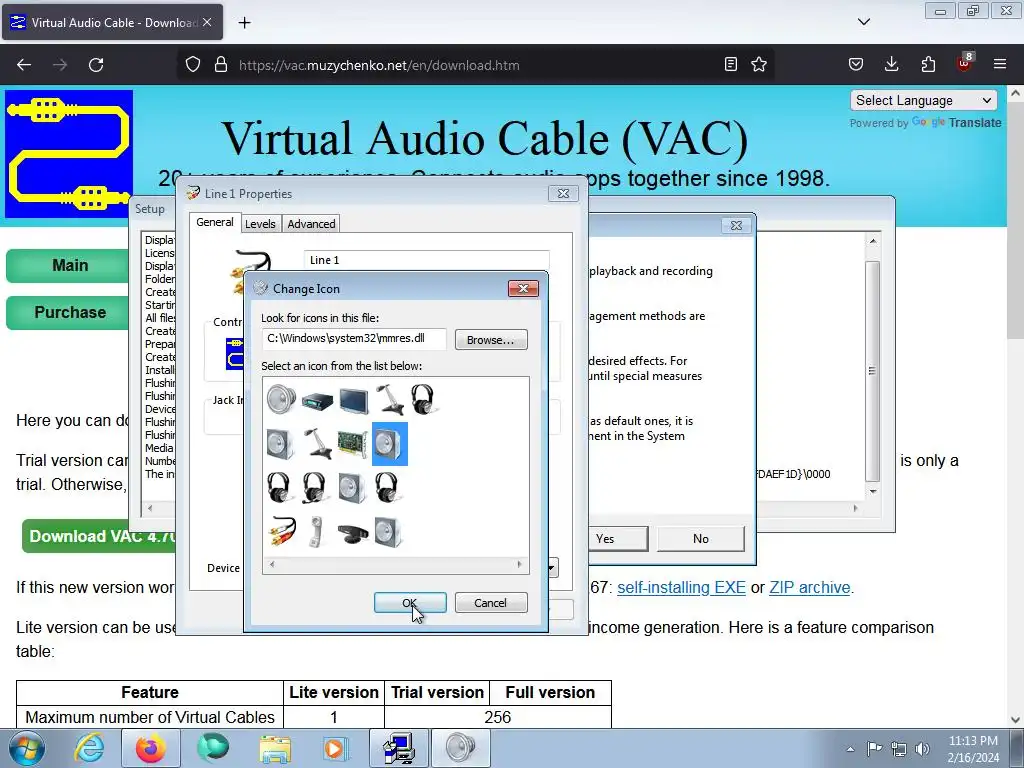The width and height of the screenshot is (1024, 768).
Task: Open the Advanced tab
Action: pyautogui.click(x=312, y=224)
